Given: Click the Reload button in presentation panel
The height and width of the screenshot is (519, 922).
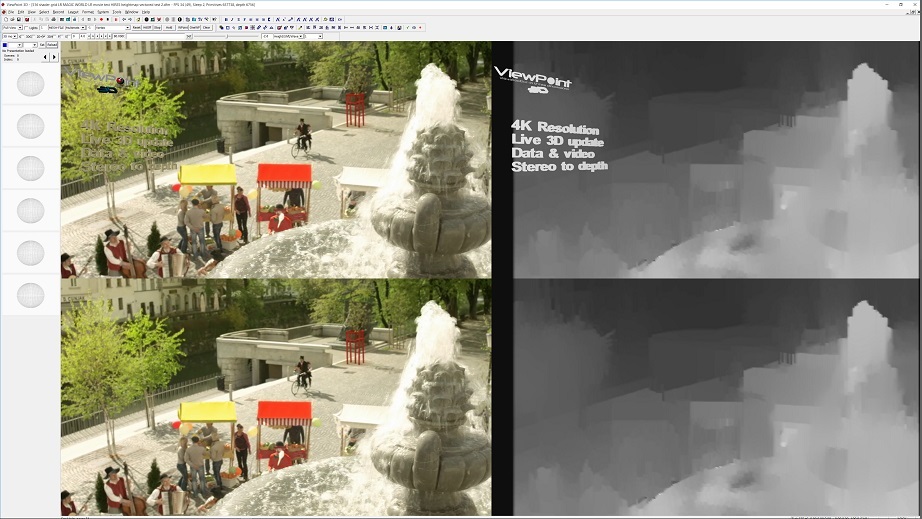Looking at the screenshot, I should pyautogui.click(x=52, y=45).
